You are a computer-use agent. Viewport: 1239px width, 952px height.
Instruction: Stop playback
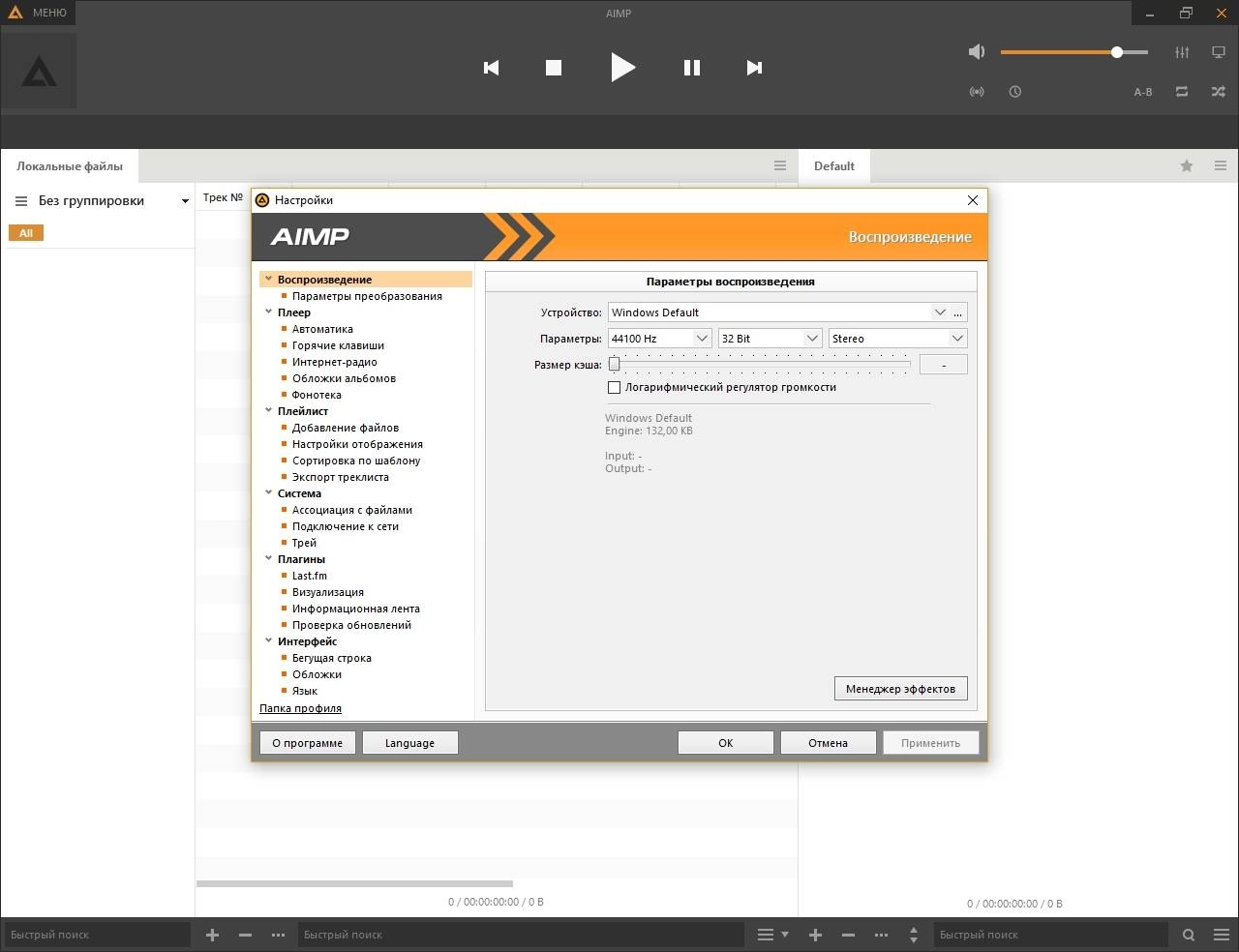pos(554,68)
